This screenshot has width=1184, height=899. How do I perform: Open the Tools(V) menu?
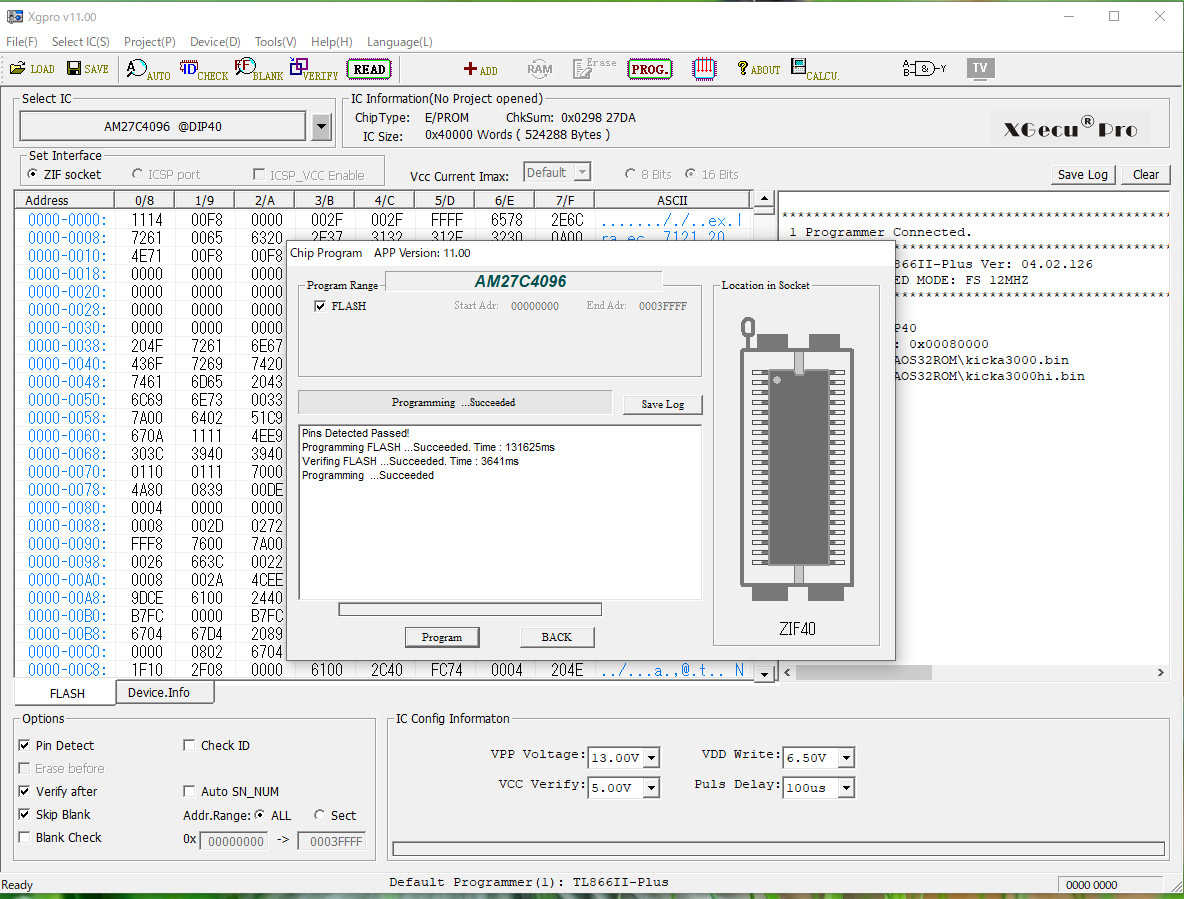[x=276, y=42]
